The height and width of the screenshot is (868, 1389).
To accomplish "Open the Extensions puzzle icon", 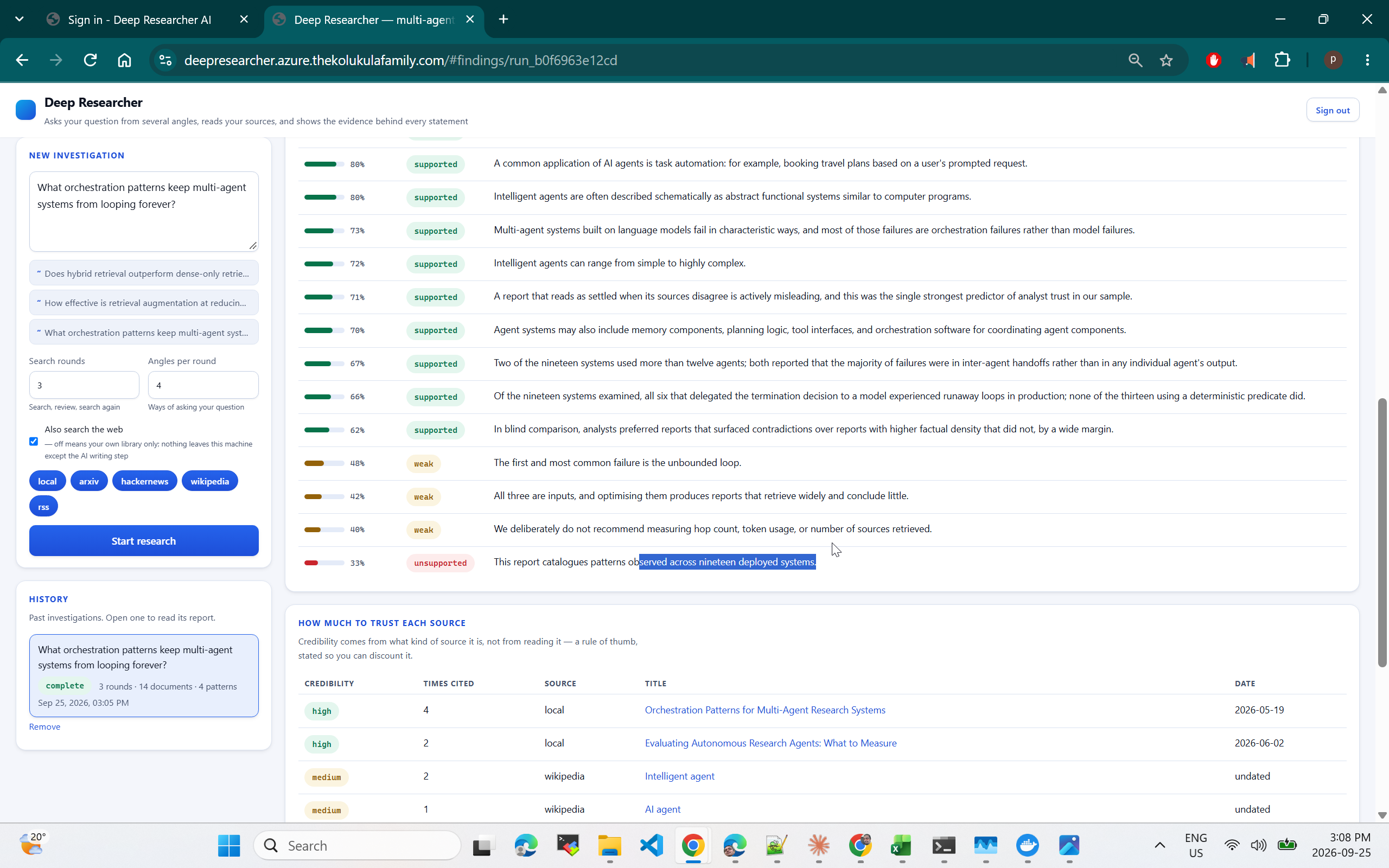I will pos(1282,60).
